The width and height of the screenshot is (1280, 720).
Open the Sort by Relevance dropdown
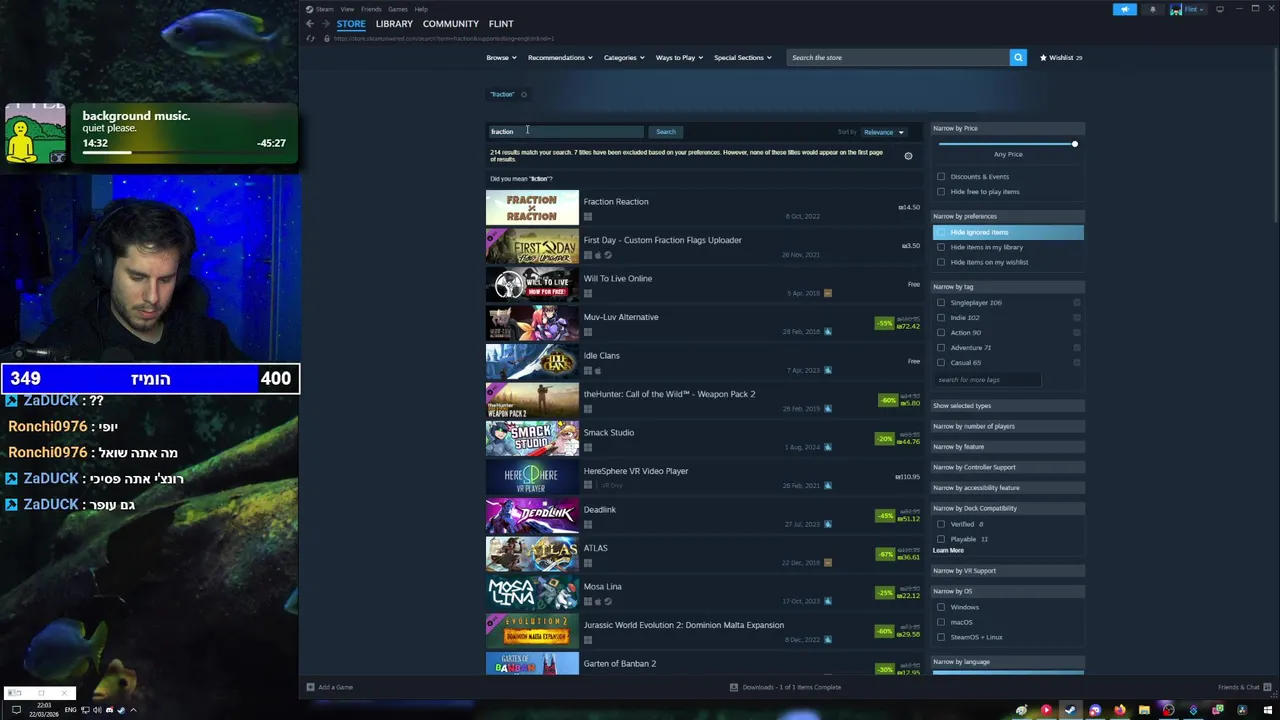click(883, 132)
